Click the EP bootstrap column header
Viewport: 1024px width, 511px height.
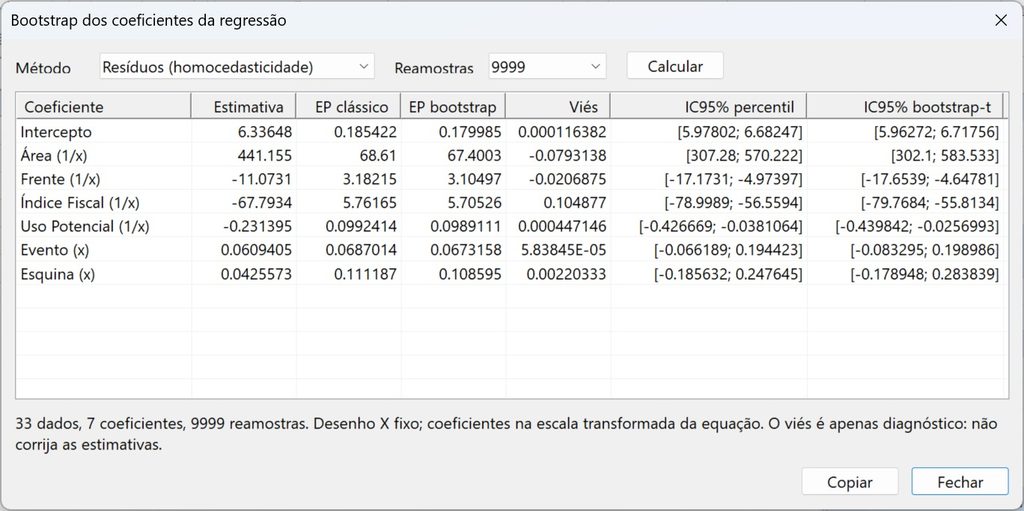click(453, 107)
